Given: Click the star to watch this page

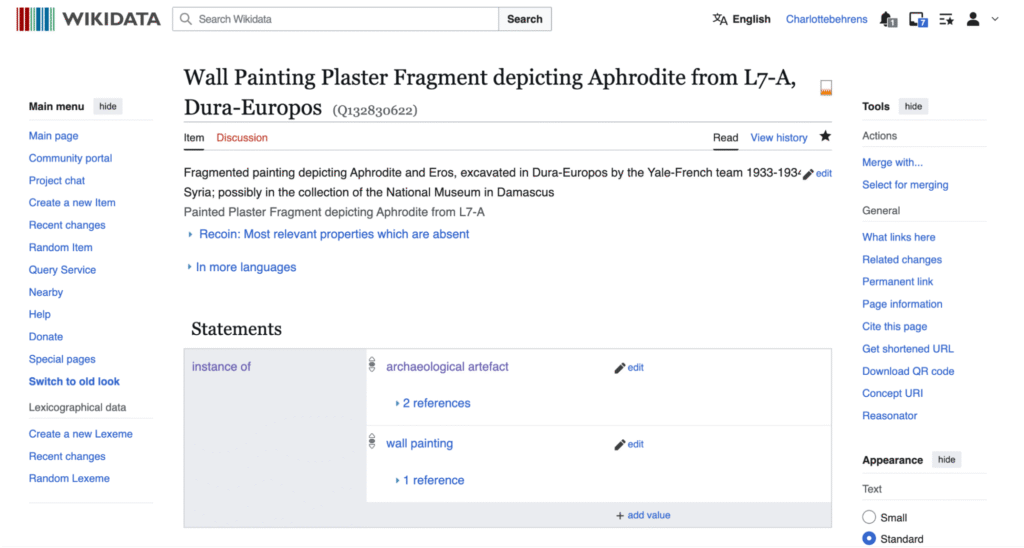Looking at the screenshot, I should click(x=825, y=137).
